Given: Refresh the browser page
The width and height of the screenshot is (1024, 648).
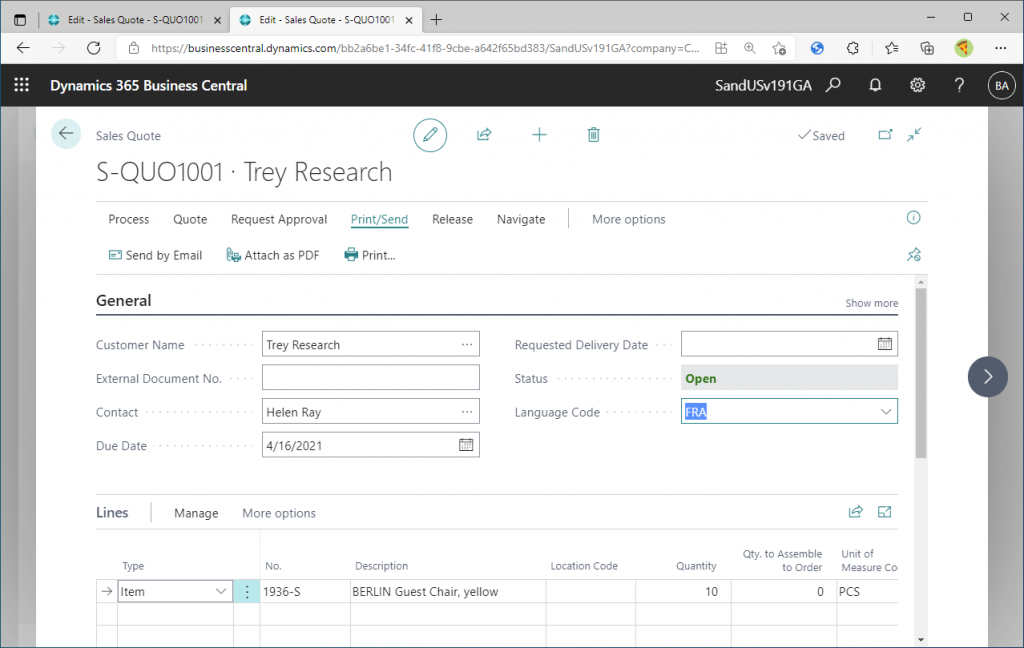Looking at the screenshot, I should (x=93, y=48).
